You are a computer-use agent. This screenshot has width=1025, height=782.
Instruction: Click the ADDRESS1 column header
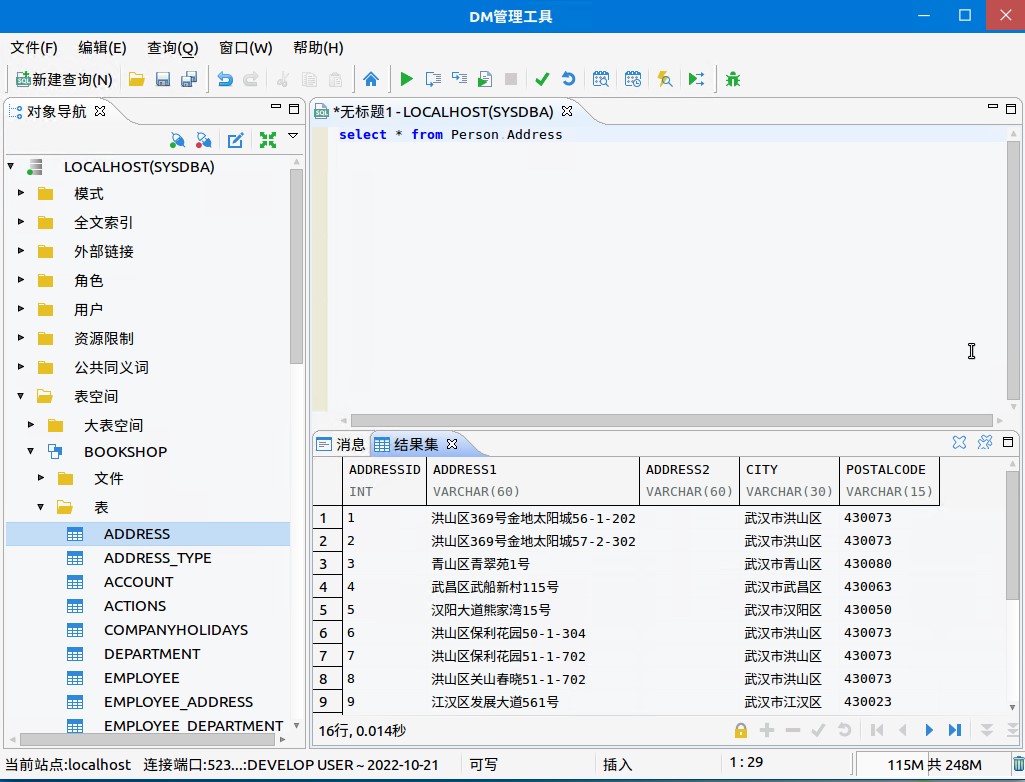click(x=533, y=481)
